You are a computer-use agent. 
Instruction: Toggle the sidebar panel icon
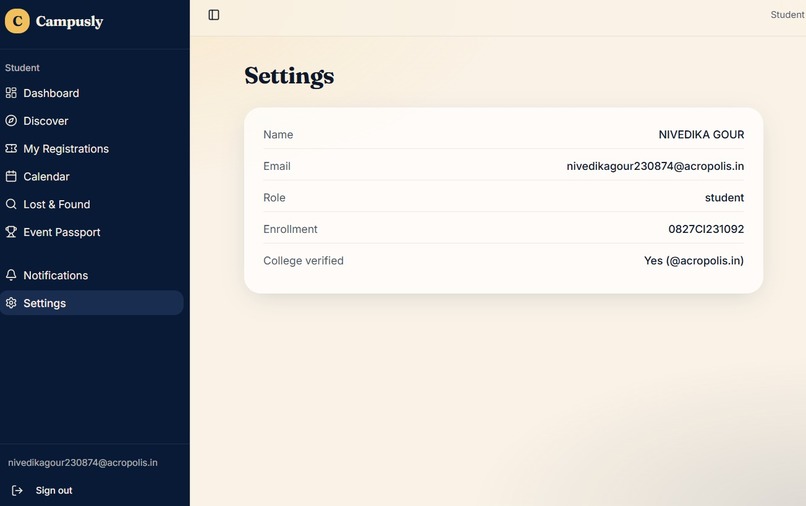point(214,15)
